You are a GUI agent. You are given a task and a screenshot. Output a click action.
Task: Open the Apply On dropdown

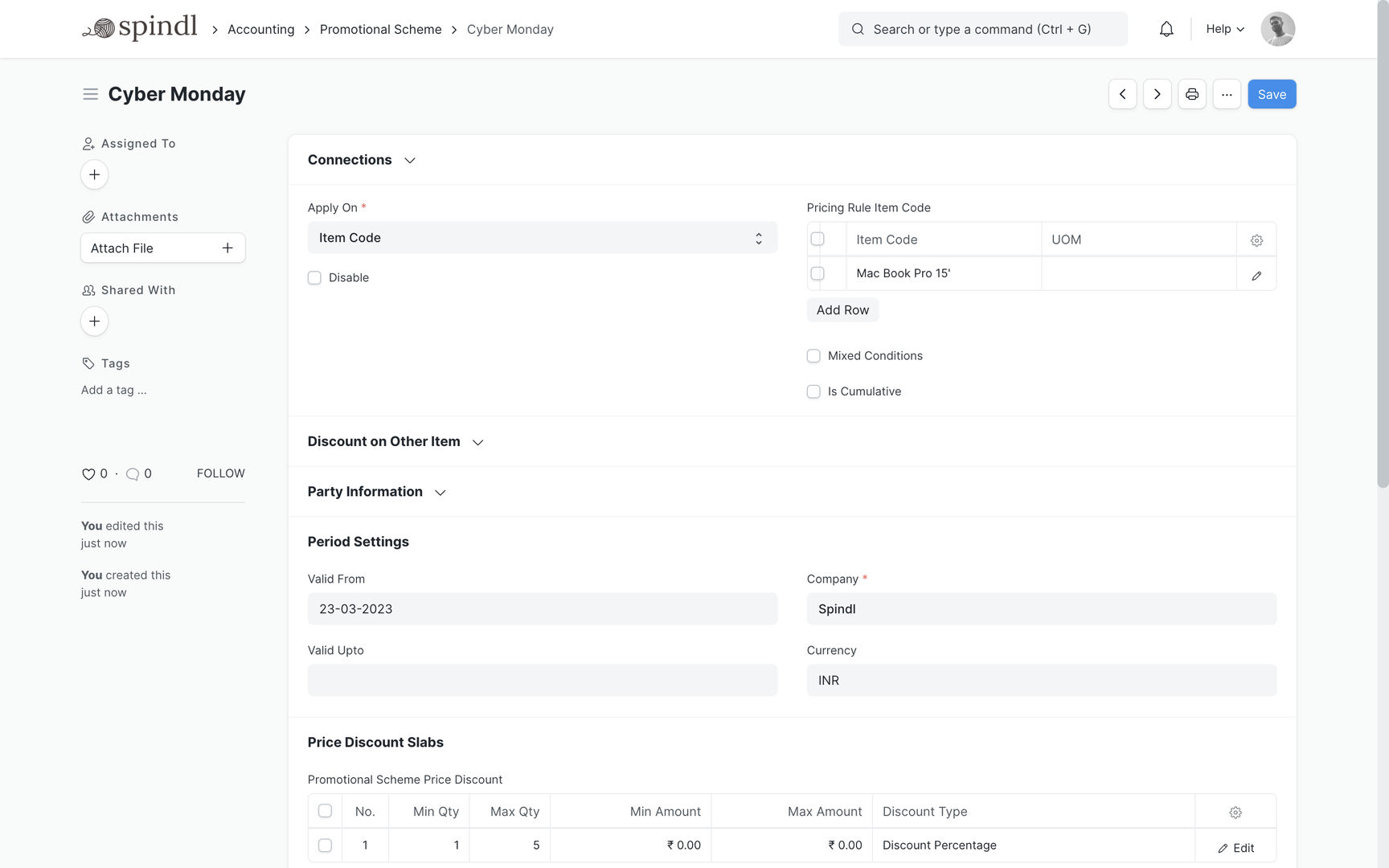[543, 238]
